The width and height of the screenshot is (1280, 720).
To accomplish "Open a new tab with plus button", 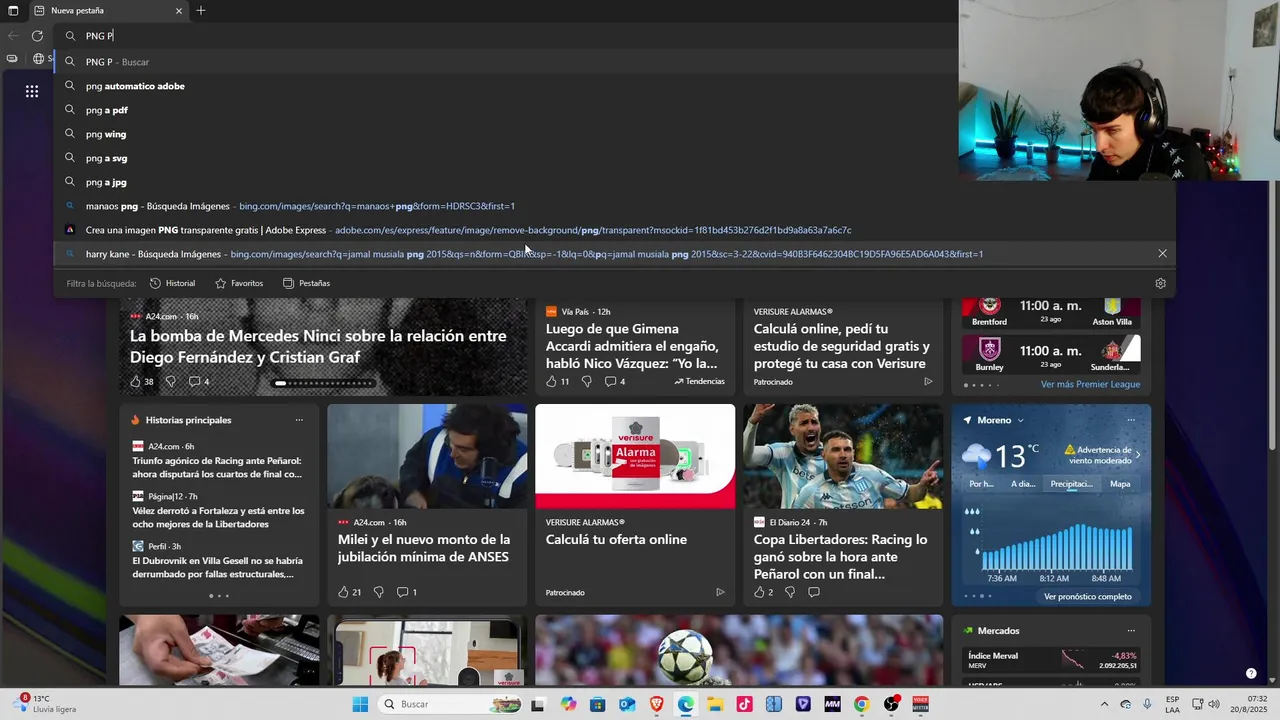I will click(x=201, y=10).
